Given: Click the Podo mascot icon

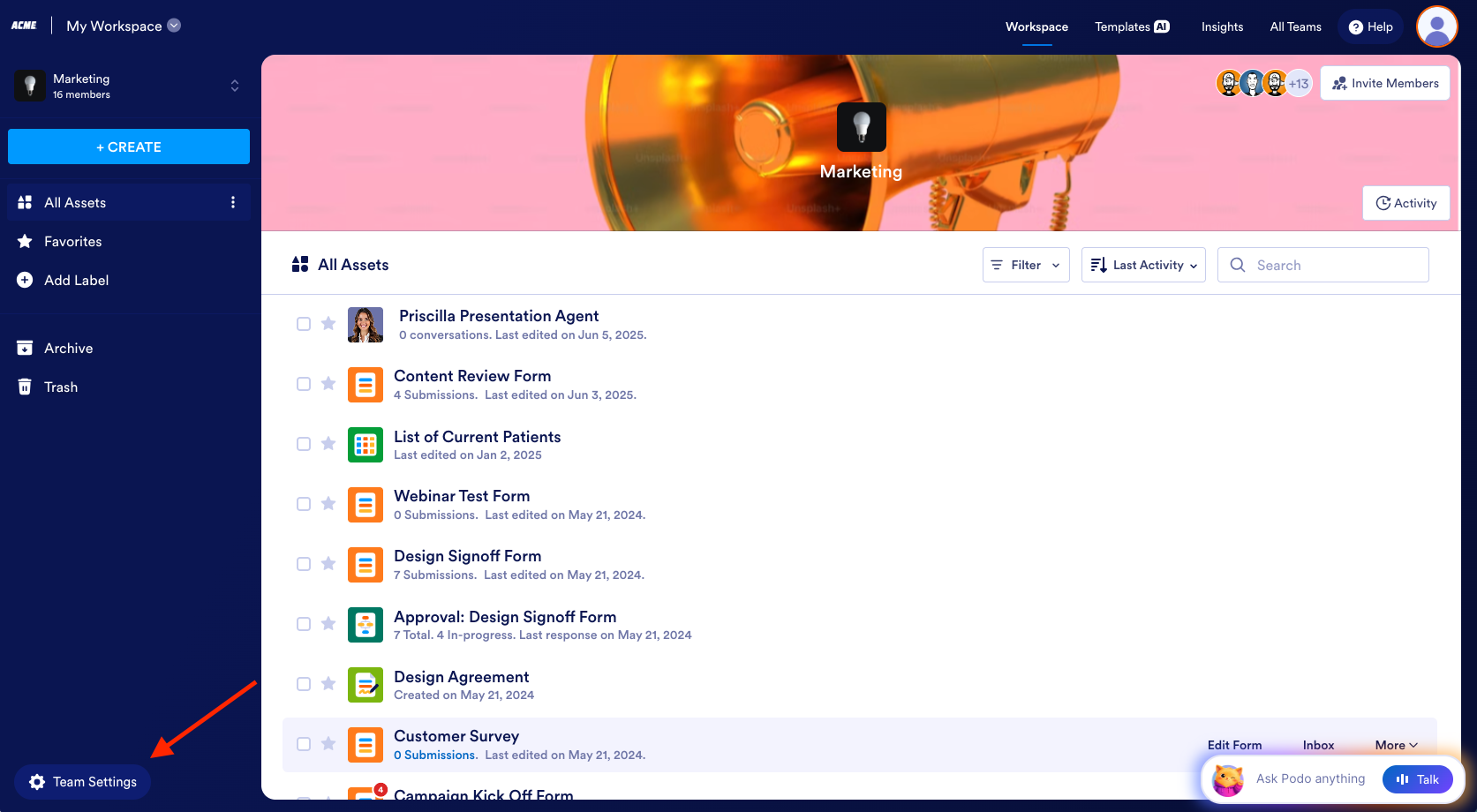Looking at the screenshot, I should 1228,779.
